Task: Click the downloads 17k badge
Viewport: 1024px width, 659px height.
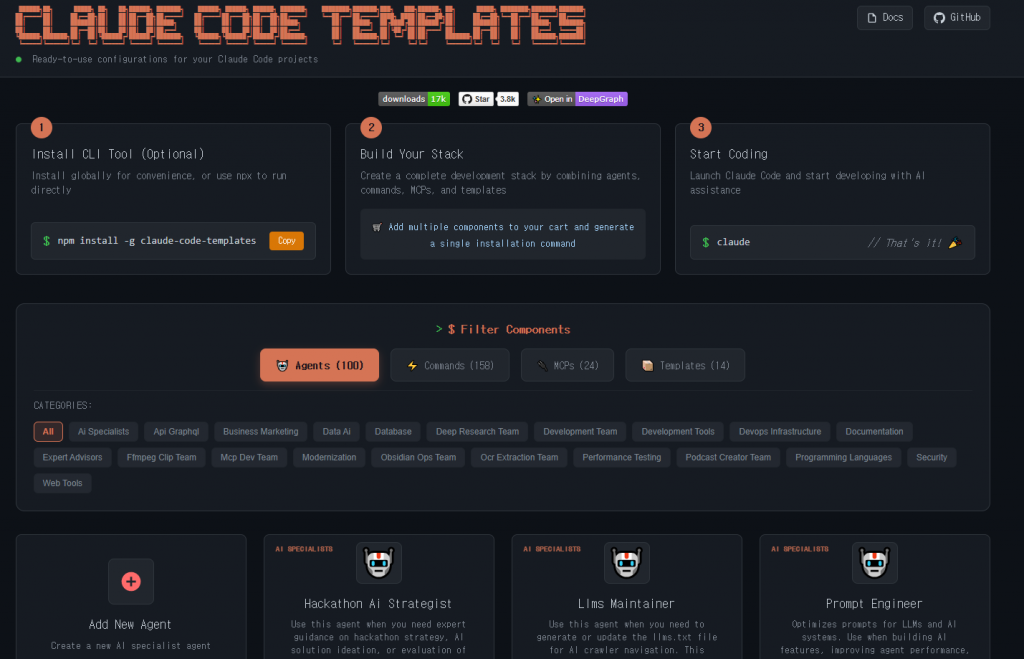Action: pos(414,99)
